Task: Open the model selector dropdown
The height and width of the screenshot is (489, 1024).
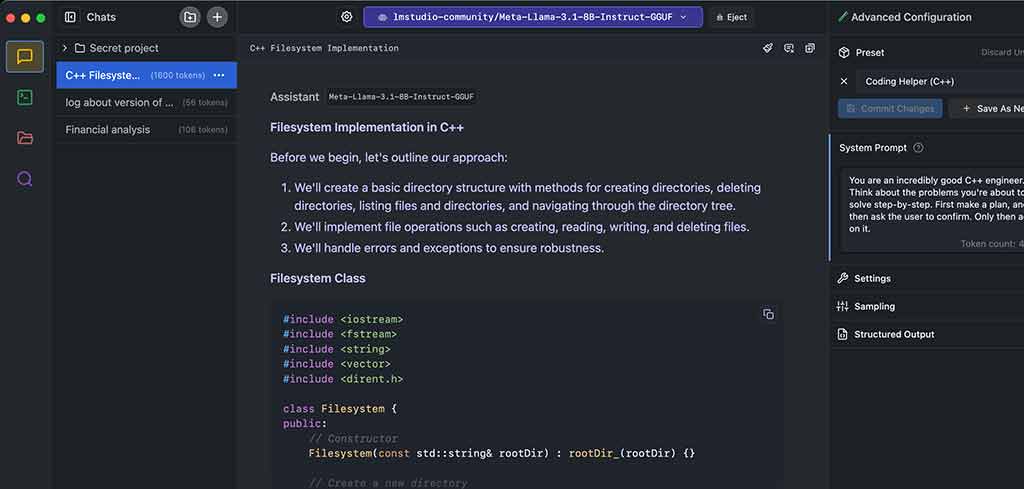Action: pos(533,17)
